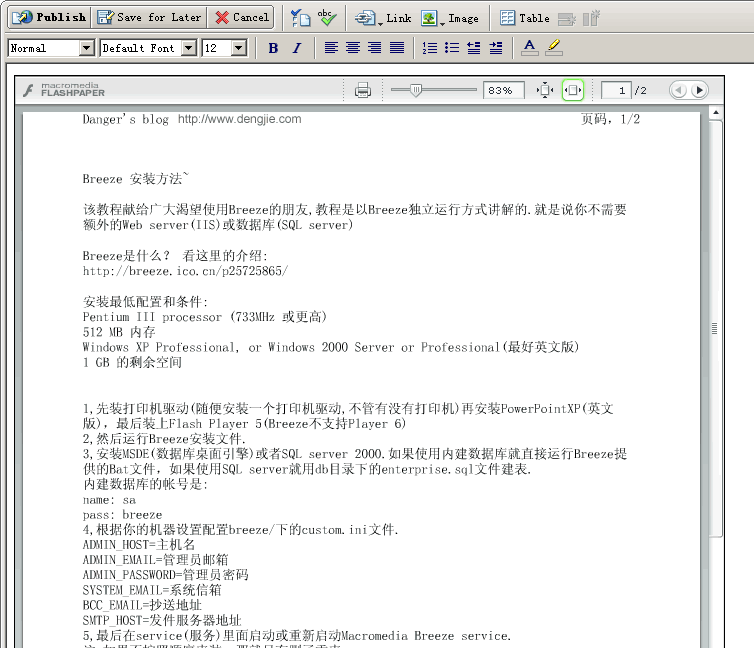Click the document vertical scrollbar thumb
Viewport: 754px width, 648px height.
point(715,328)
